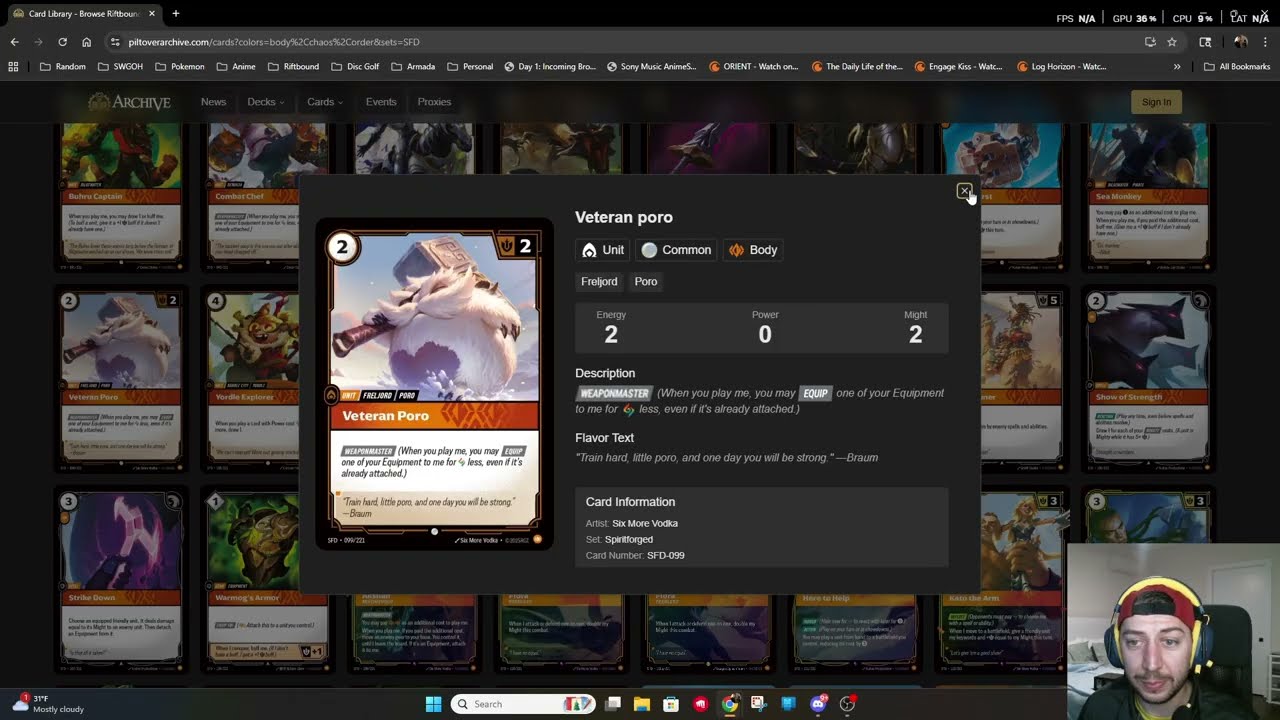1280x720 pixels.
Task: Close the Veteran Poro card details popup
Action: pyautogui.click(x=964, y=191)
